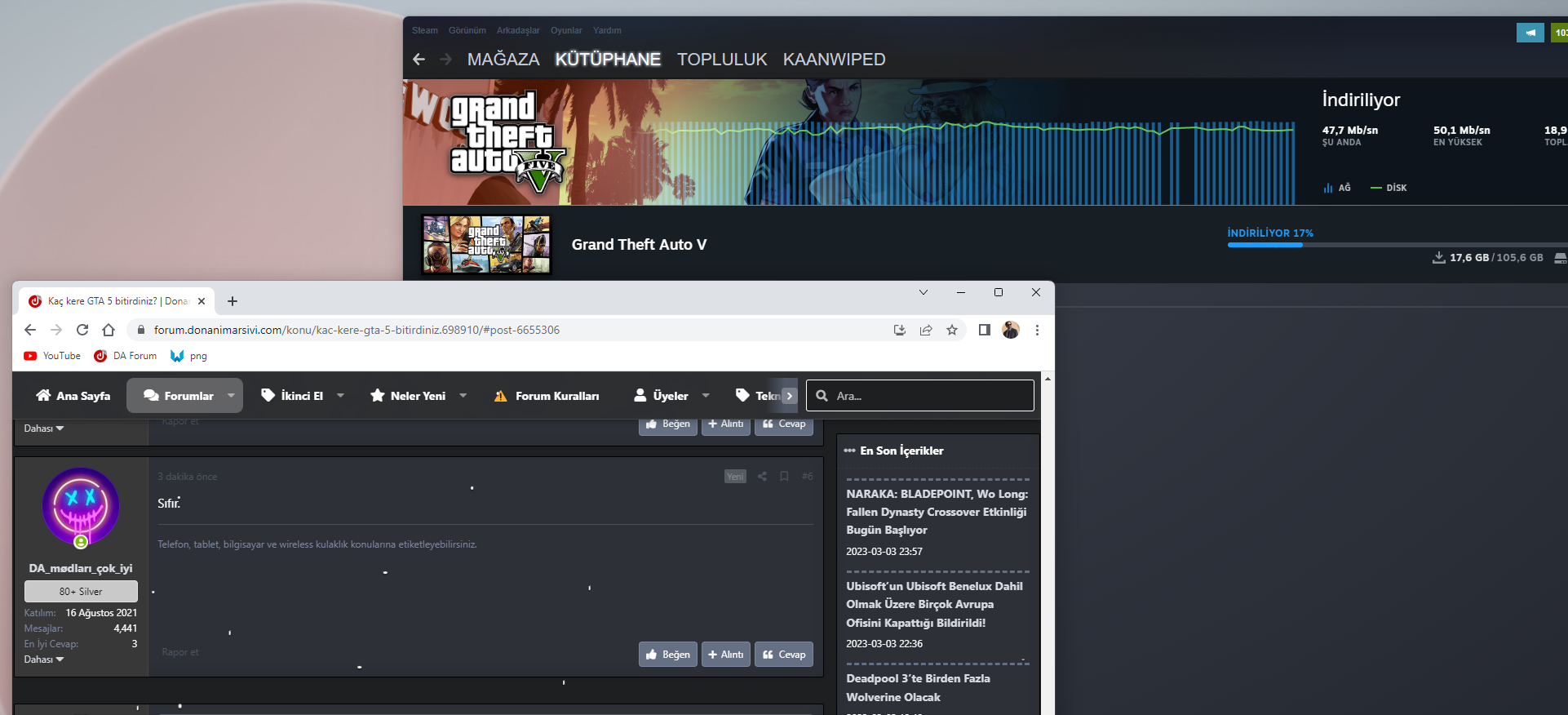
Task: Go forward in Steam navigation
Action: (x=445, y=60)
